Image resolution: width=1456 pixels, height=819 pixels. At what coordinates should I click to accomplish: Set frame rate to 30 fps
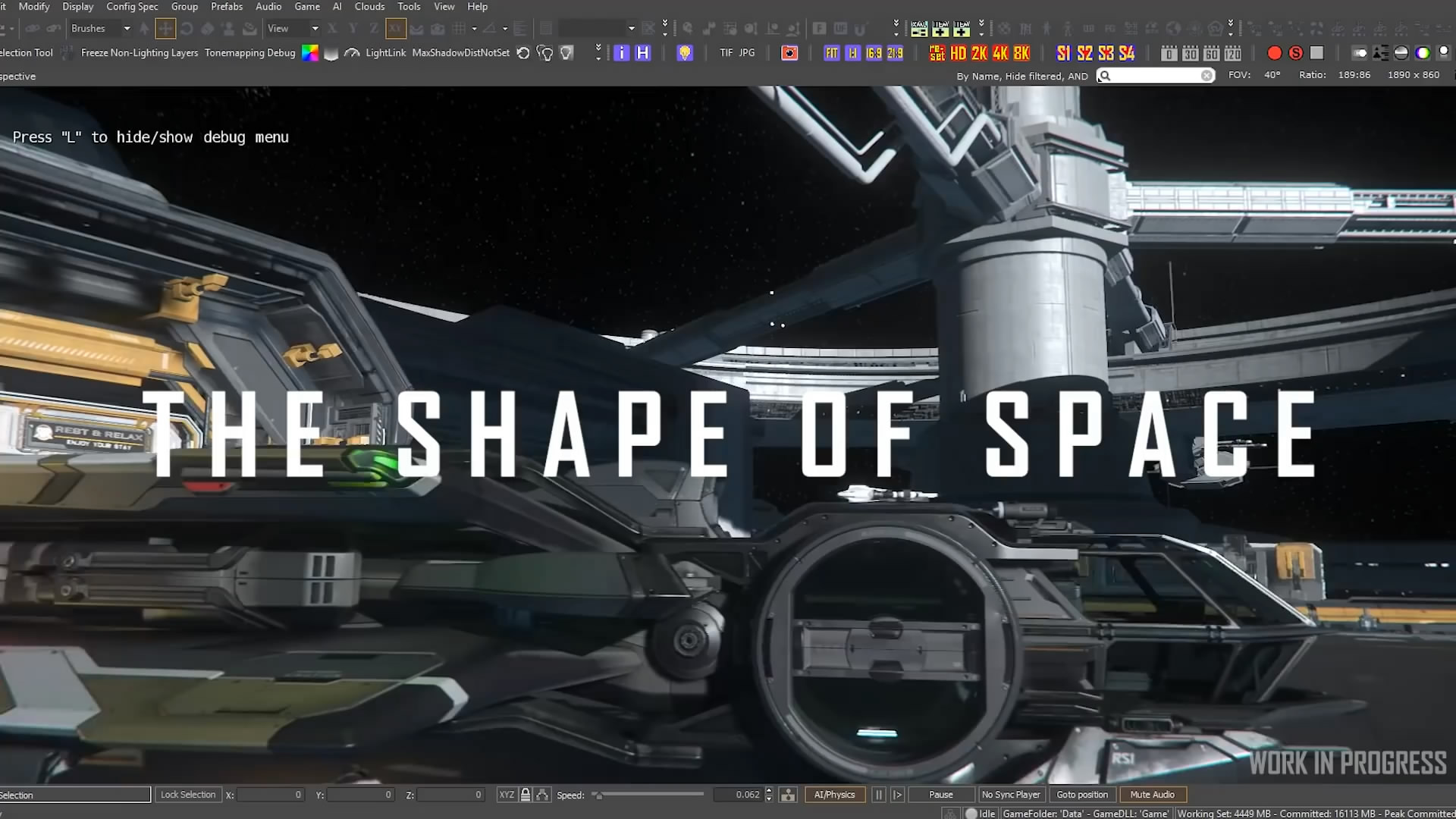pyautogui.click(x=1190, y=52)
